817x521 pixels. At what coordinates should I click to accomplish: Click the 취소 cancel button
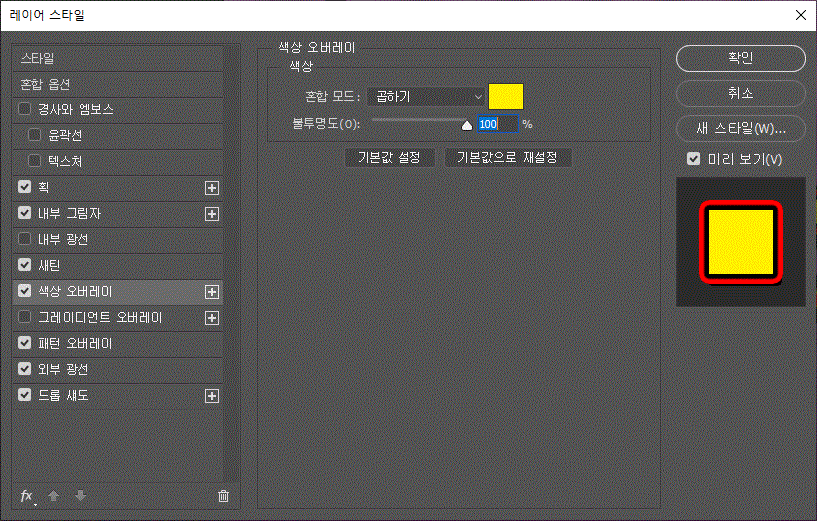(x=740, y=94)
